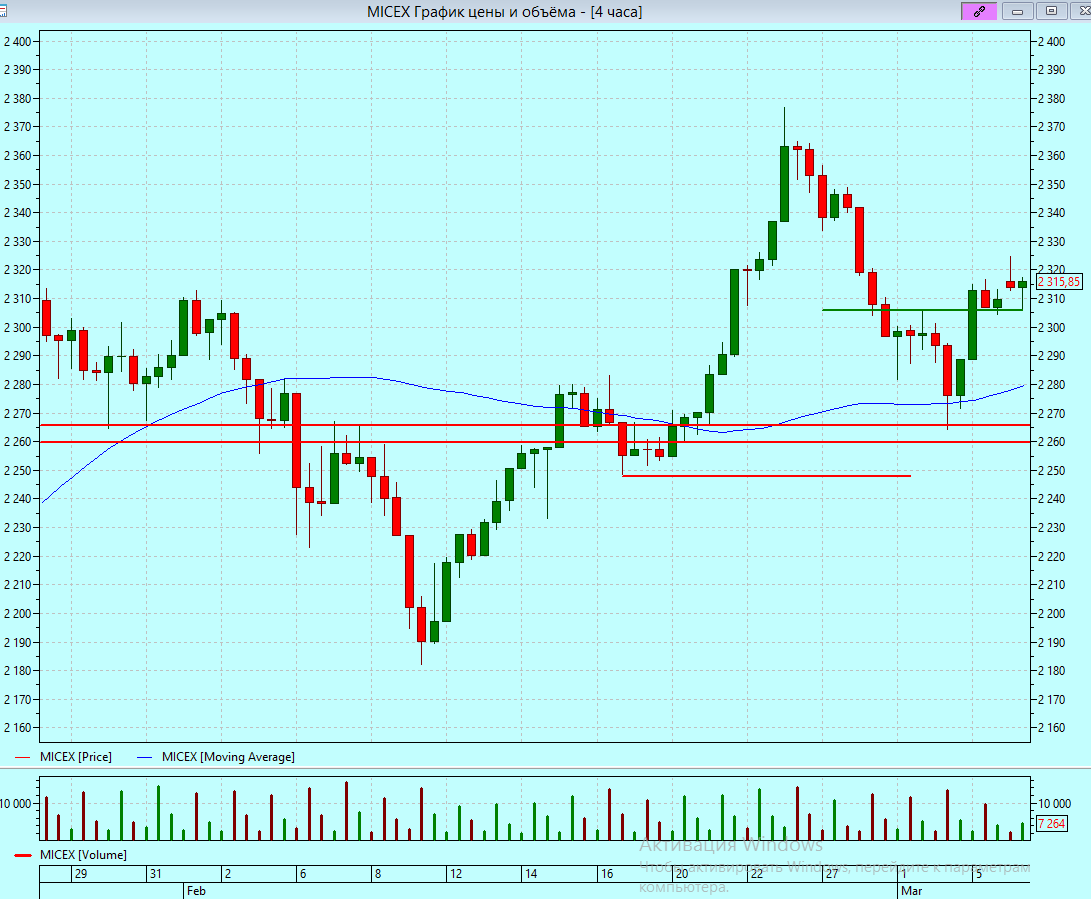The width and height of the screenshot is (1091, 899).
Task: Click the date label 29 on time axis
Action: [x=81, y=874]
